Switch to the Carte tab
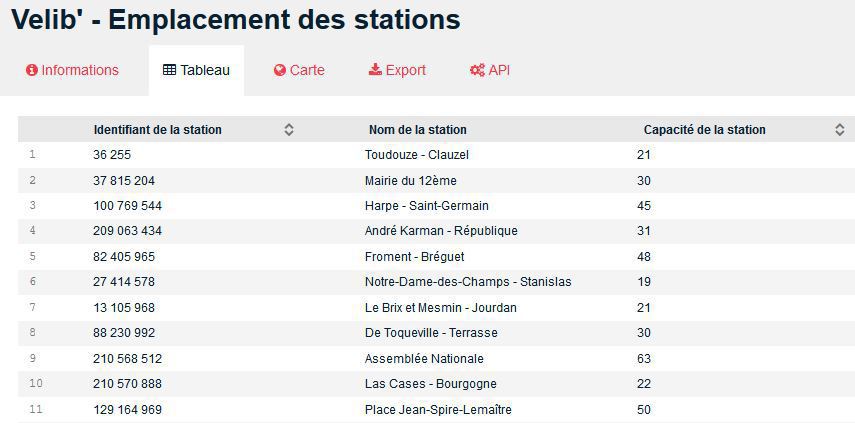 [307, 71]
